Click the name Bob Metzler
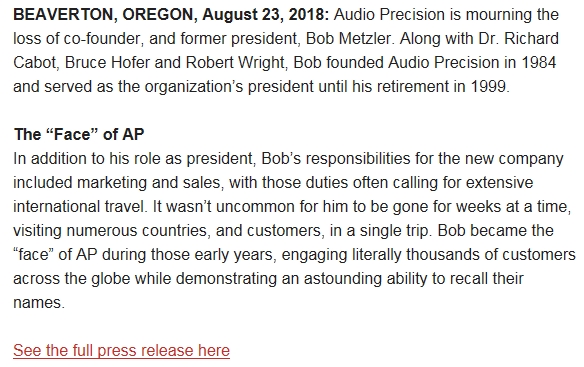The image size is (584, 367). click(349, 39)
